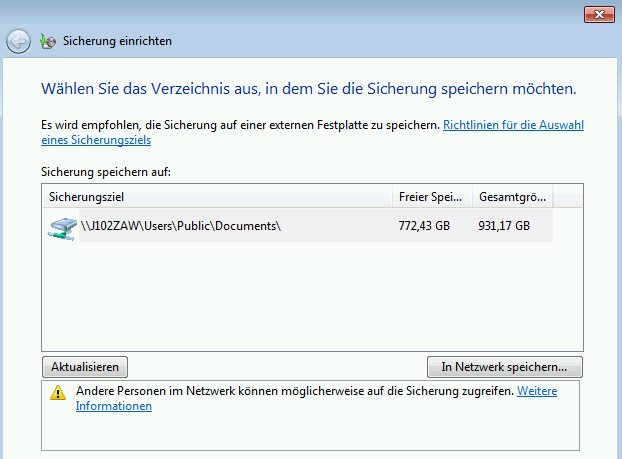Screen dimensions: 622x459
Task: Open the Weitere Informationen link
Action: pyautogui.click(x=536, y=391)
